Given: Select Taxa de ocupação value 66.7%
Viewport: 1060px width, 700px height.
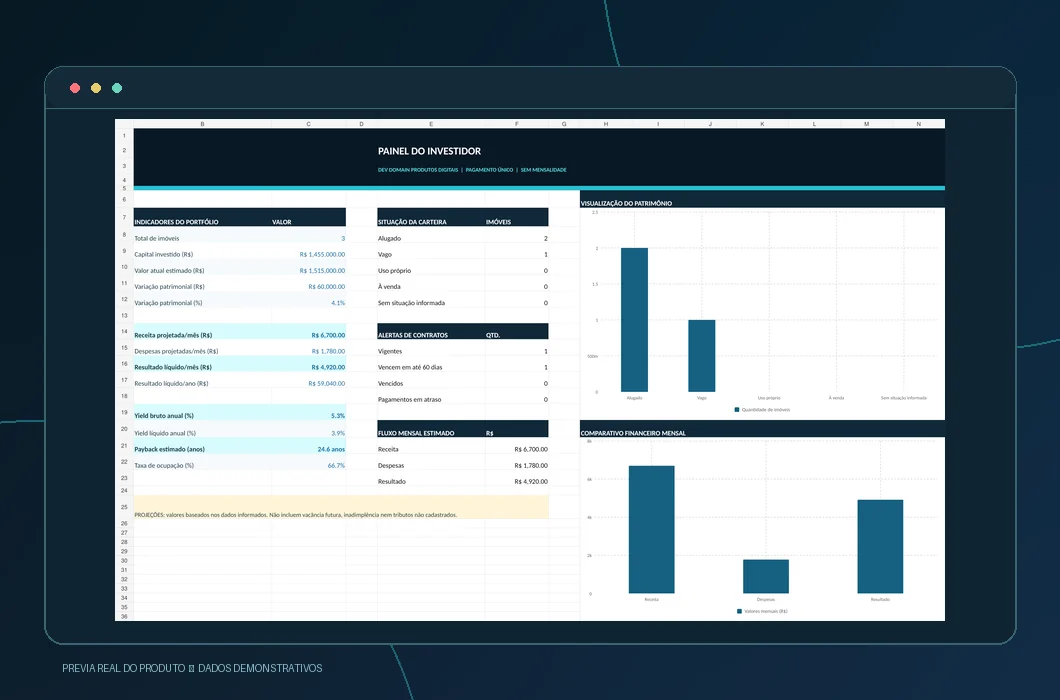Looking at the screenshot, I should tap(336, 465).
